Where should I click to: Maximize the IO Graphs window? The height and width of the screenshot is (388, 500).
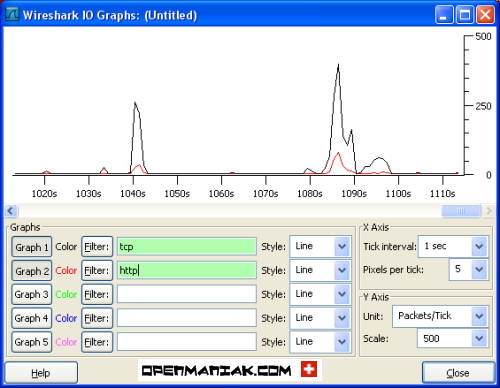pyautogui.click(x=465, y=15)
